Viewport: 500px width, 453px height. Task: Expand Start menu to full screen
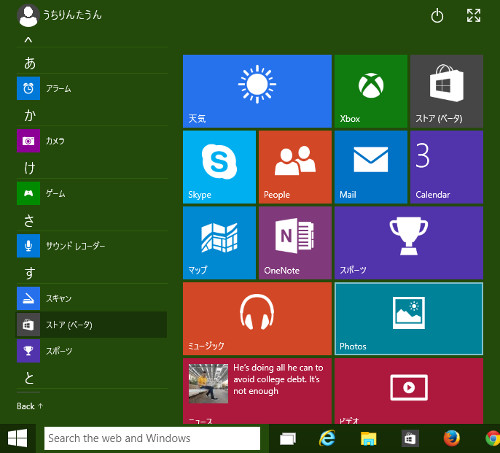(473, 16)
